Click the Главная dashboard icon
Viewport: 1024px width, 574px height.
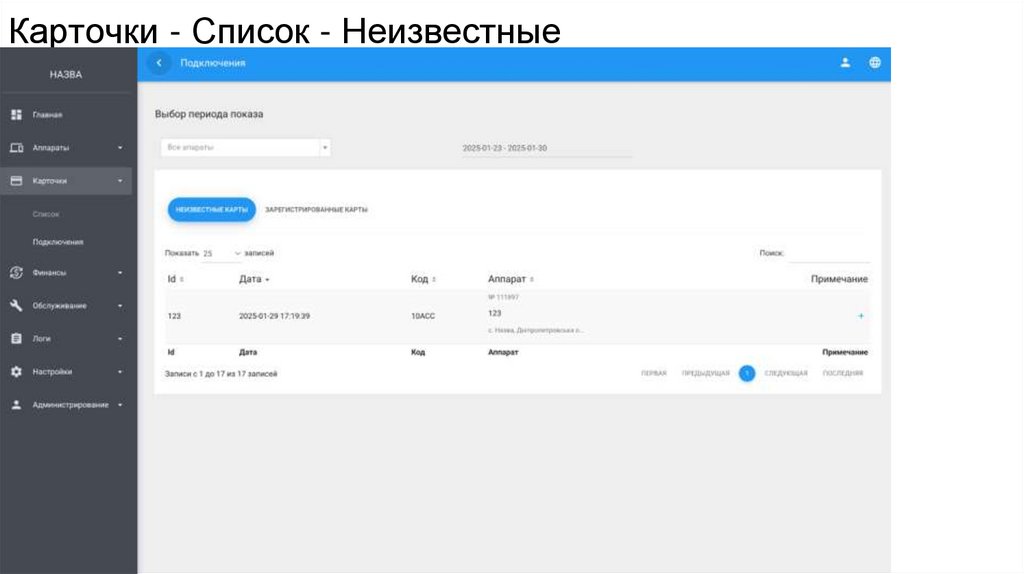[16, 115]
